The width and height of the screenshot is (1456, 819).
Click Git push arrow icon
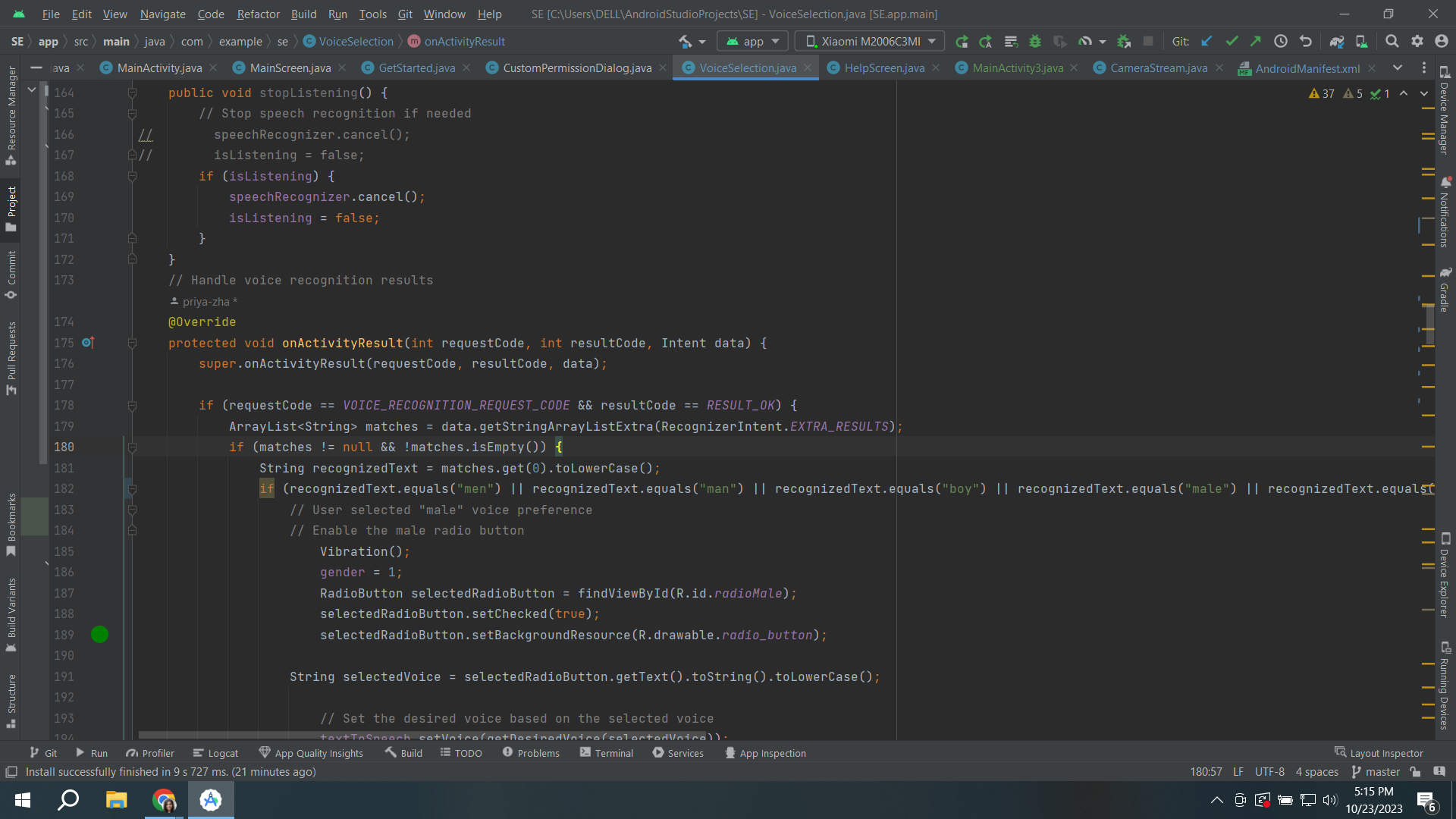click(1256, 42)
